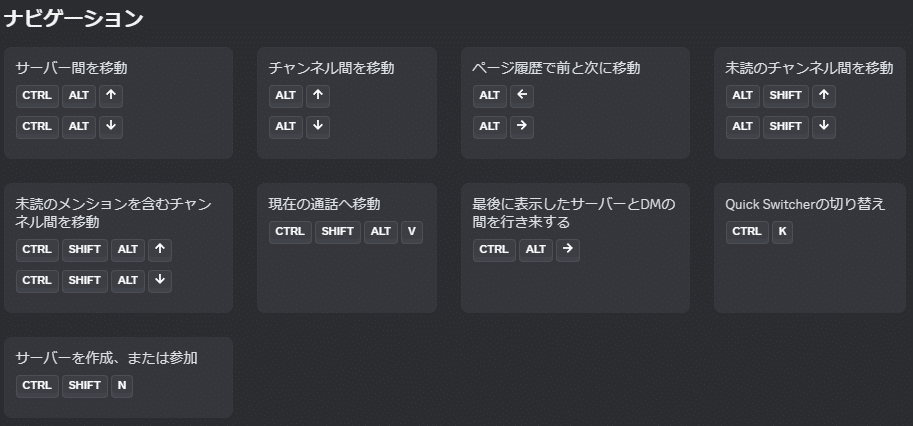The width and height of the screenshot is (913, 426).
Task: Select the down arrow key under 未読のチャンネル間を移動
Action: tap(824, 127)
